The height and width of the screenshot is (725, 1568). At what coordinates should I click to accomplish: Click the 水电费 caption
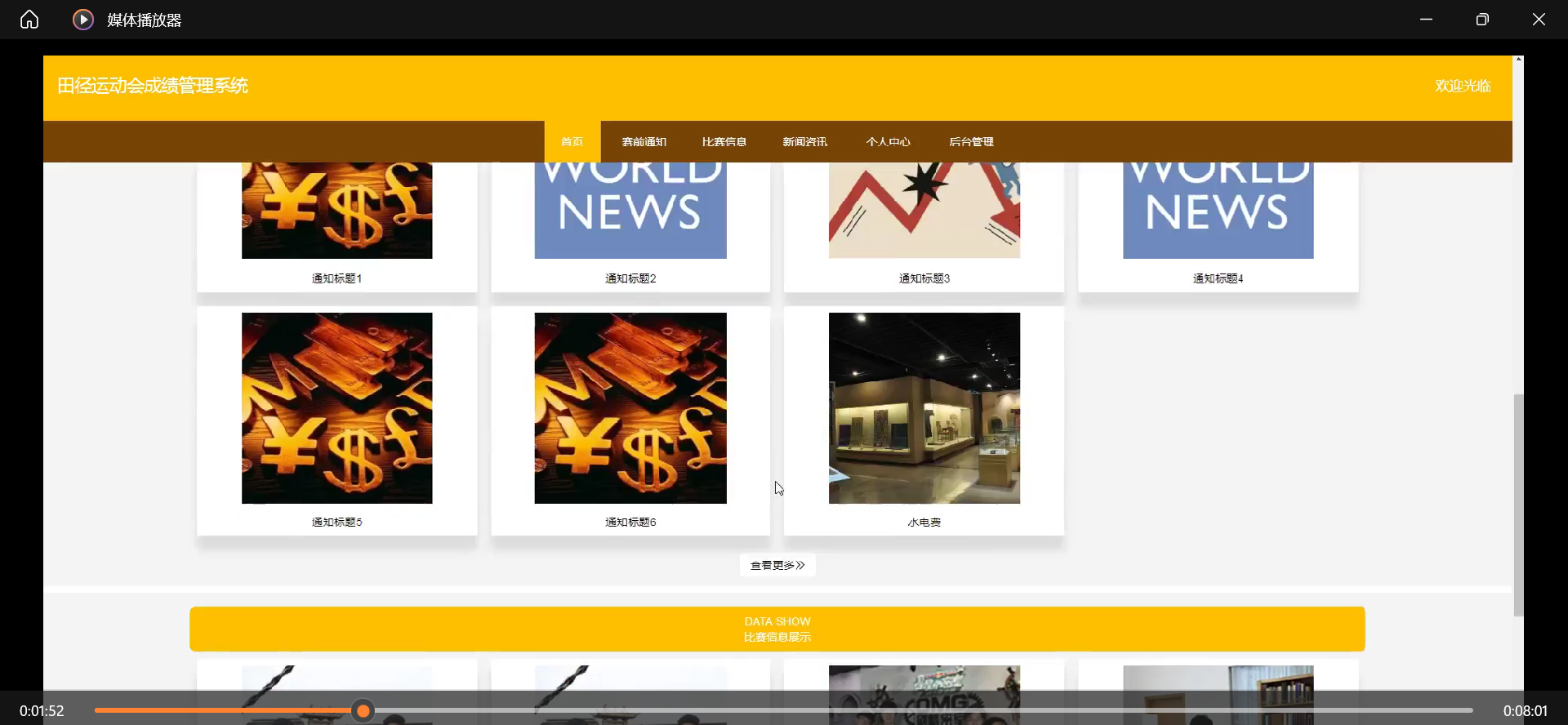pyautogui.click(x=924, y=523)
